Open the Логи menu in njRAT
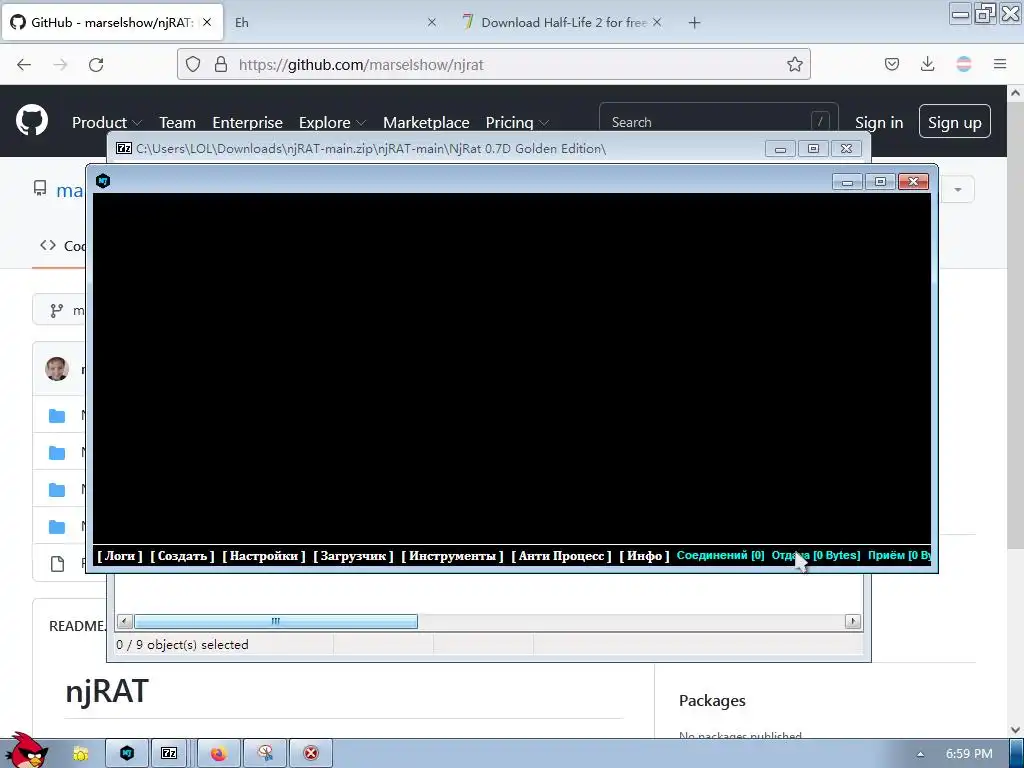 tap(120, 556)
